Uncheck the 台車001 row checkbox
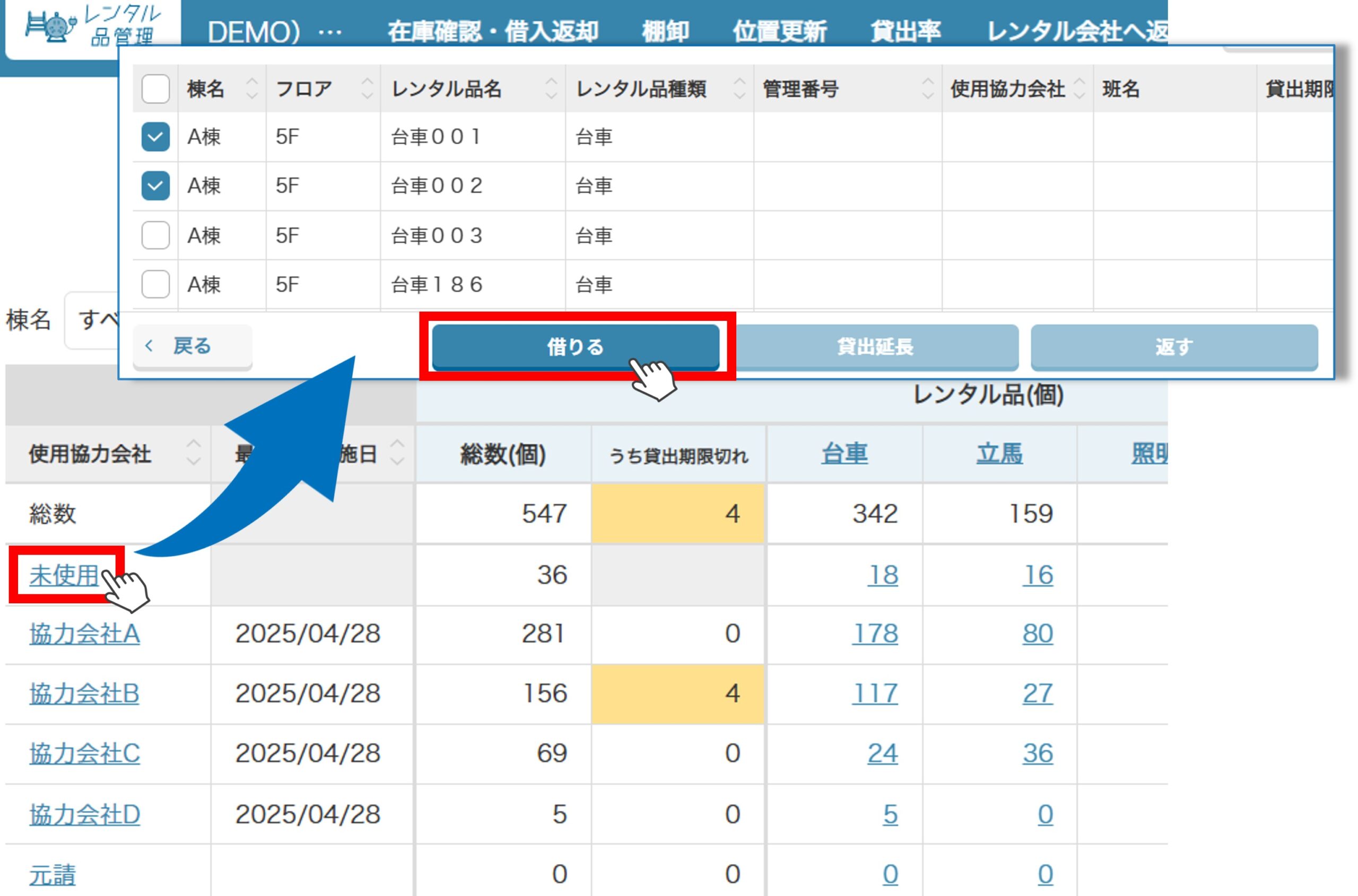This screenshot has width=1358, height=896. tap(155, 137)
